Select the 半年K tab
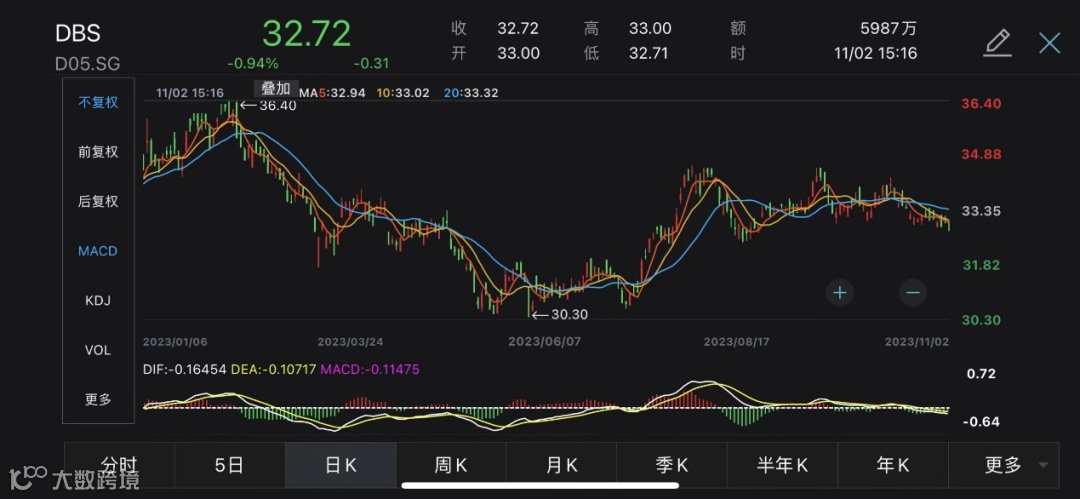This screenshot has width=1080, height=499. 782,465
